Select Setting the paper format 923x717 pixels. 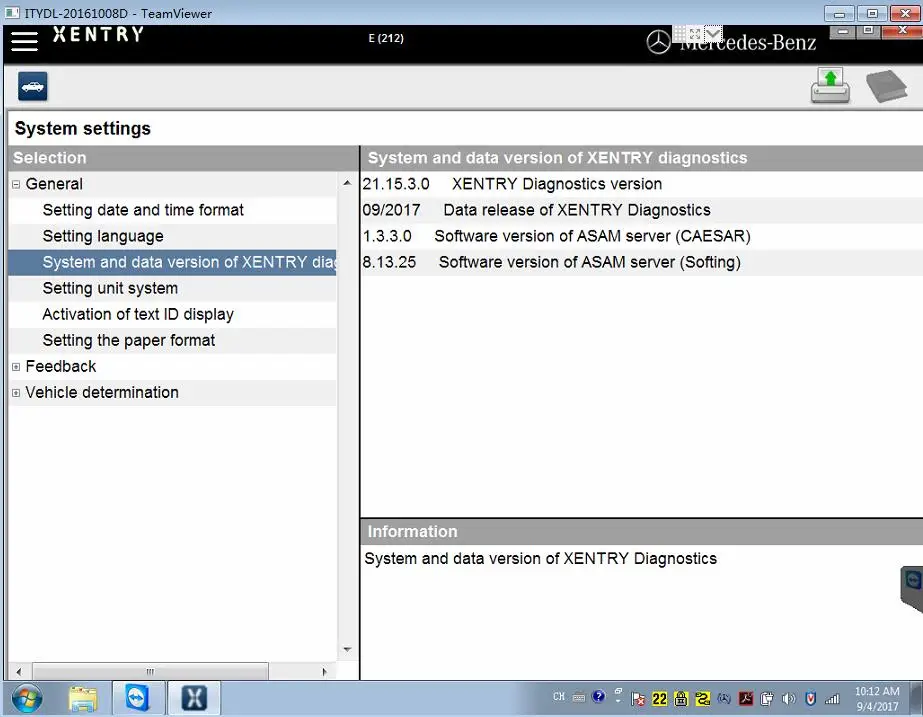pyautogui.click(x=172, y=340)
